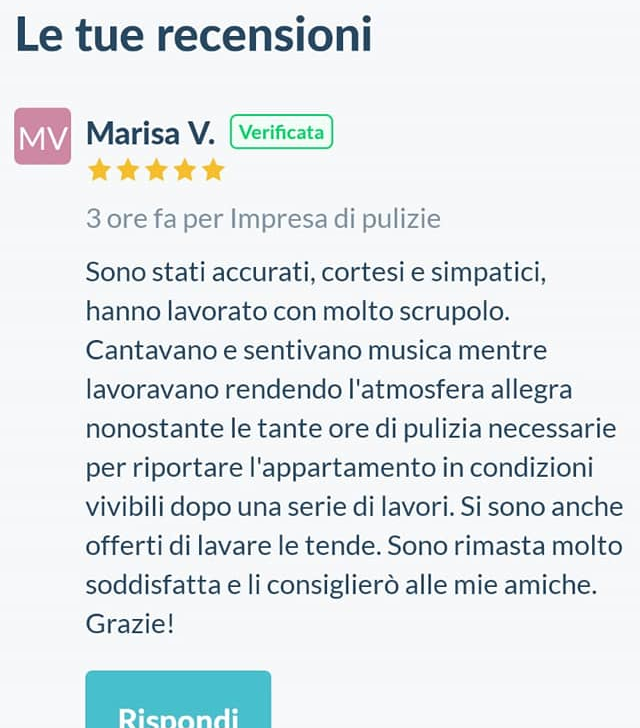Click the line starting "nonostante le tante ore"
Screen dimensions: 640x728
tap(350, 429)
